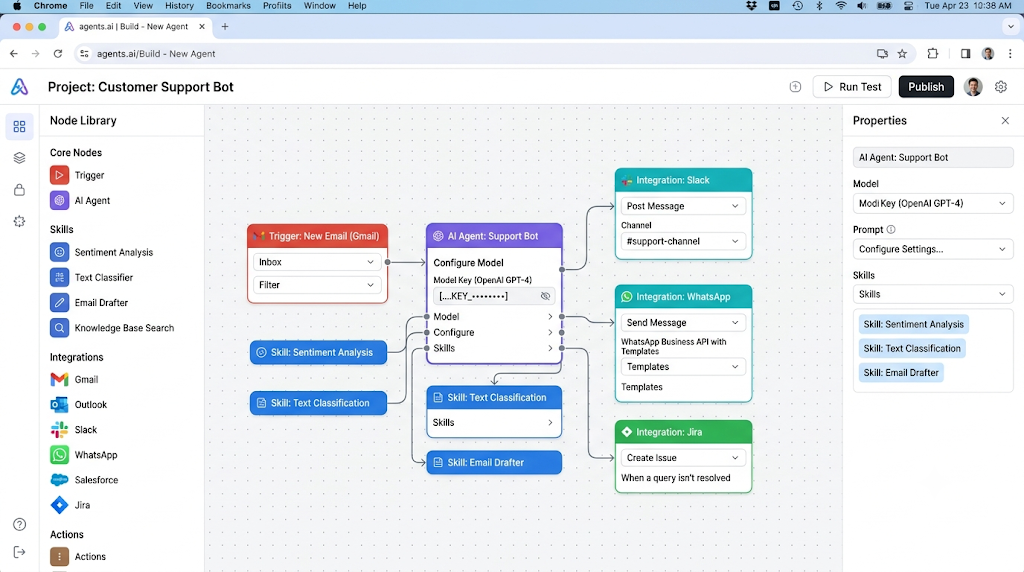Image resolution: width=1024 pixels, height=572 pixels.
Task: Select the AI Agent node icon
Action: click(59, 200)
